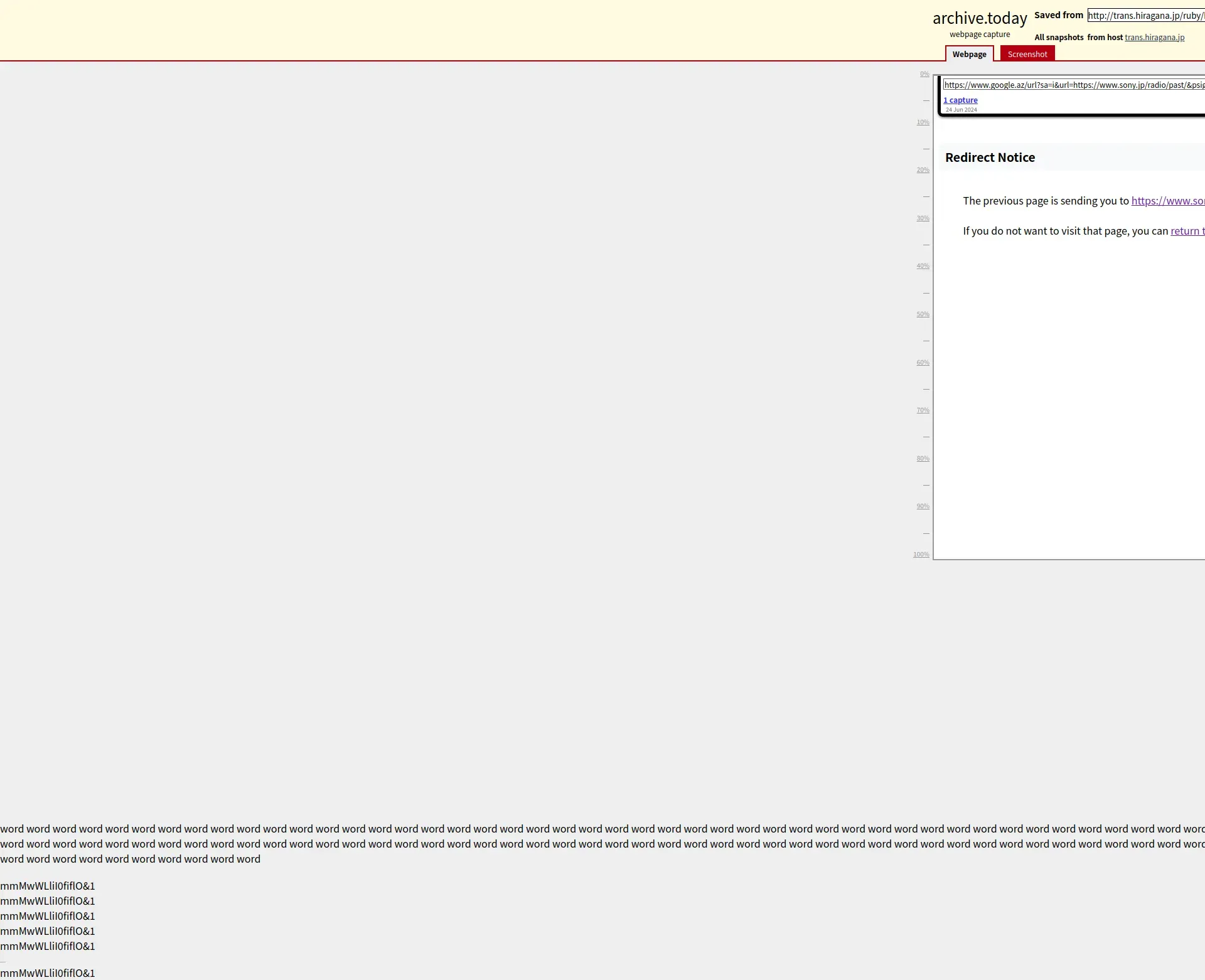
Task: Click the Saved from URL field
Action: (x=1145, y=16)
